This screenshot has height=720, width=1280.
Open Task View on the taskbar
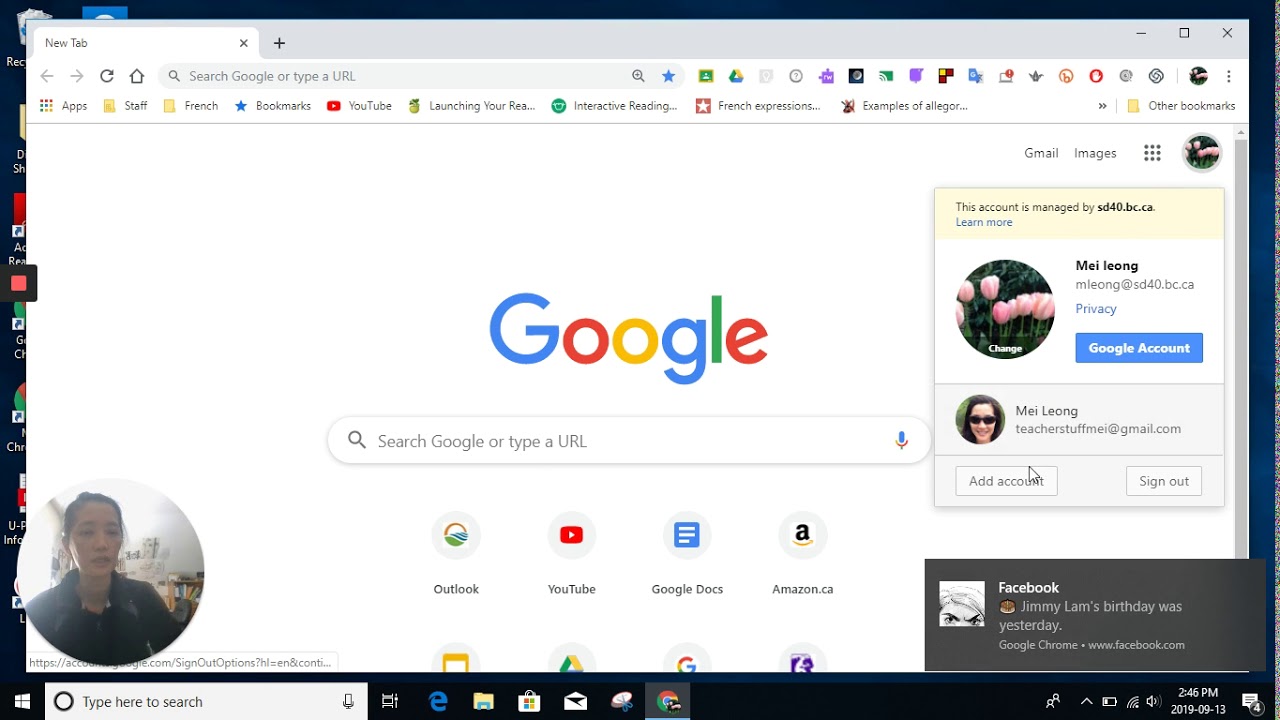[x=390, y=701]
